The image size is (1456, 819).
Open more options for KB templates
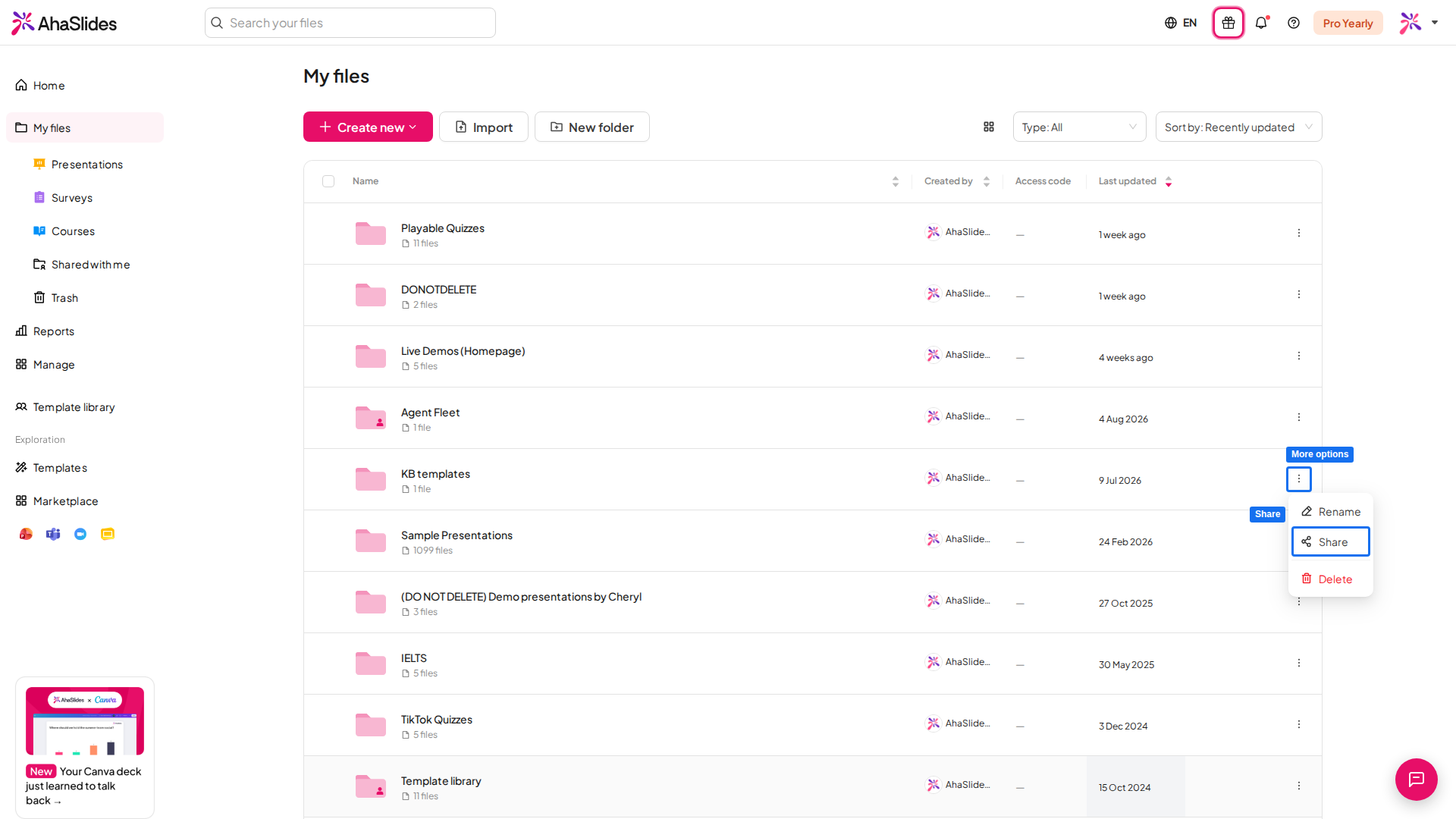click(1298, 479)
